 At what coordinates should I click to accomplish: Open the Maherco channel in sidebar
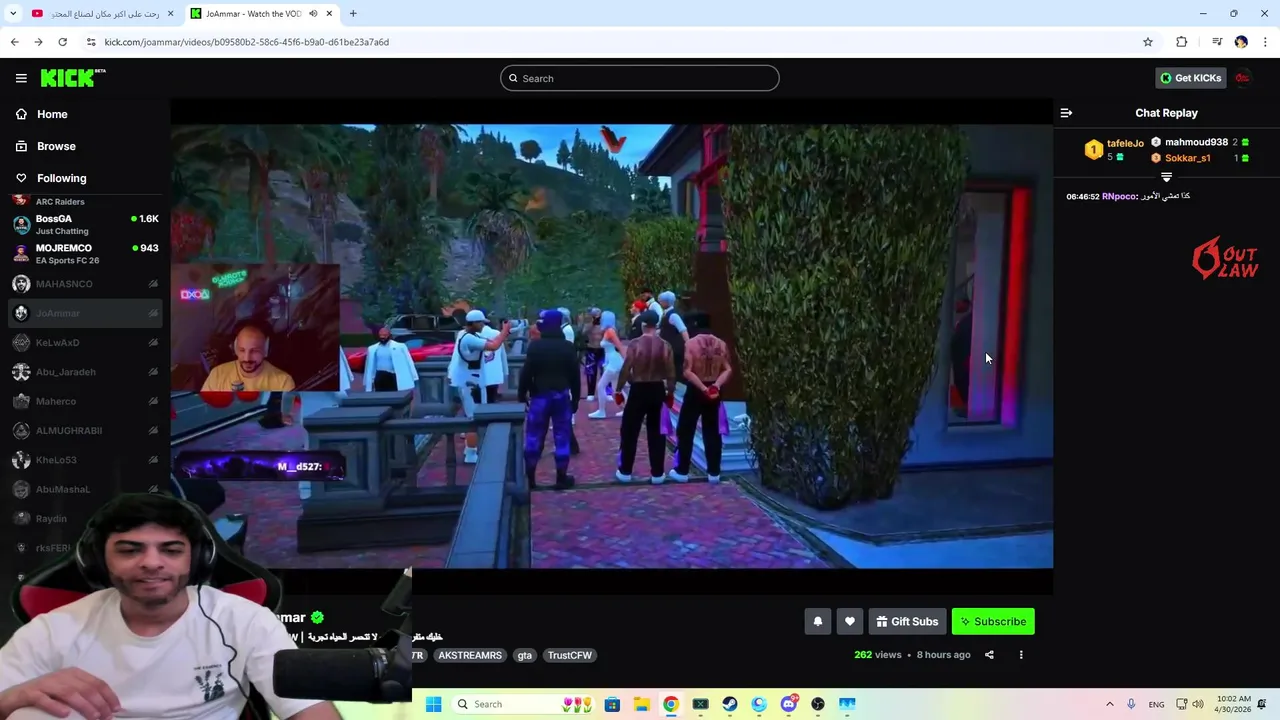(85, 401)
